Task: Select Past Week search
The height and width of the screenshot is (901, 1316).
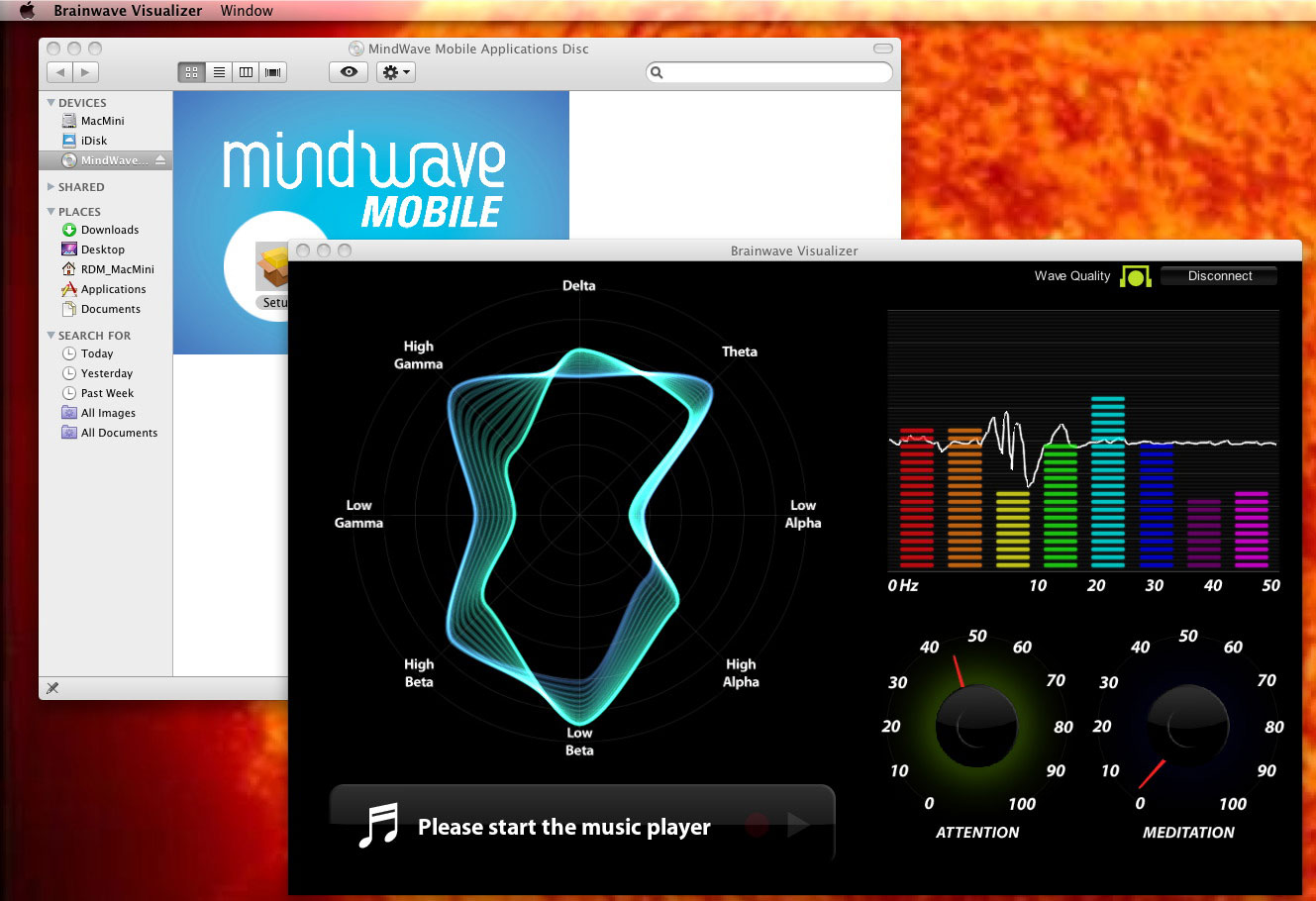Action: click(105, 393)
